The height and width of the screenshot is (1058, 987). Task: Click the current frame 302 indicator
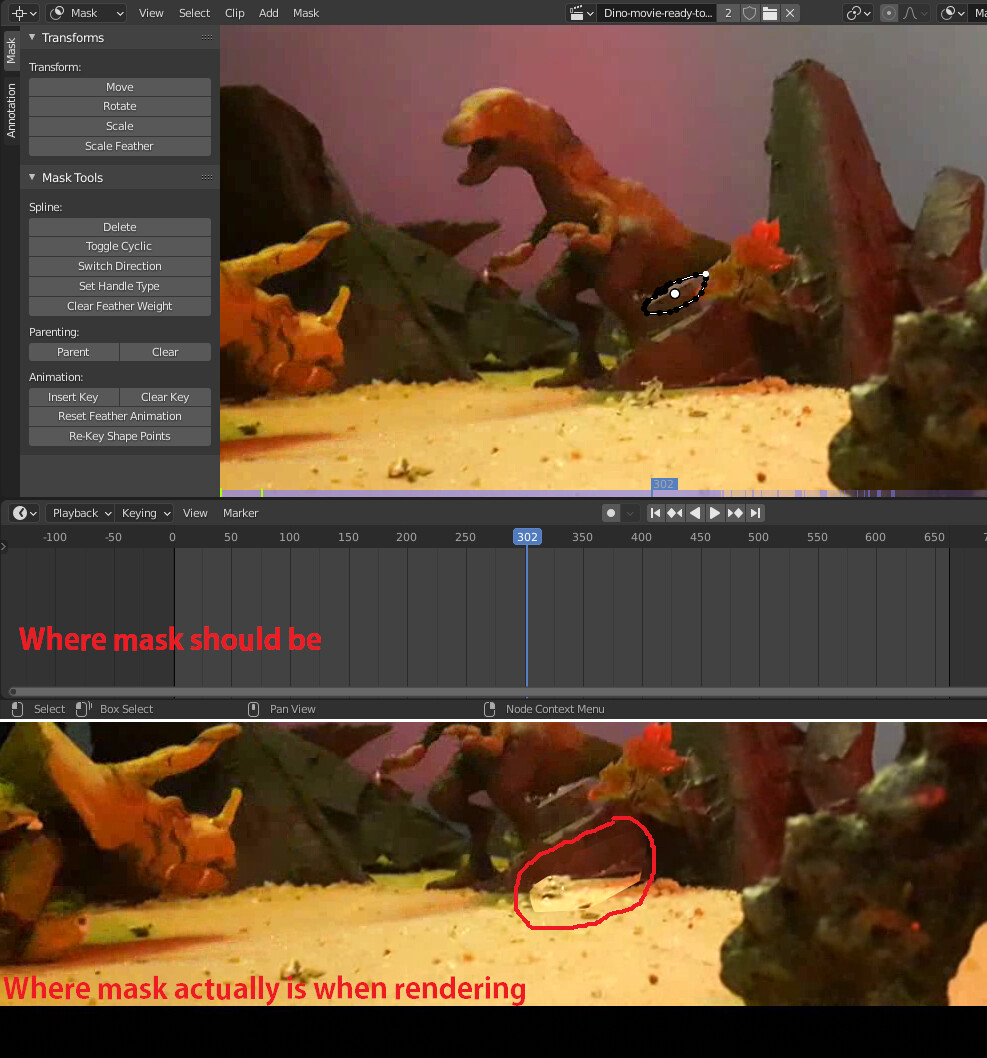[x=527, y=537]
